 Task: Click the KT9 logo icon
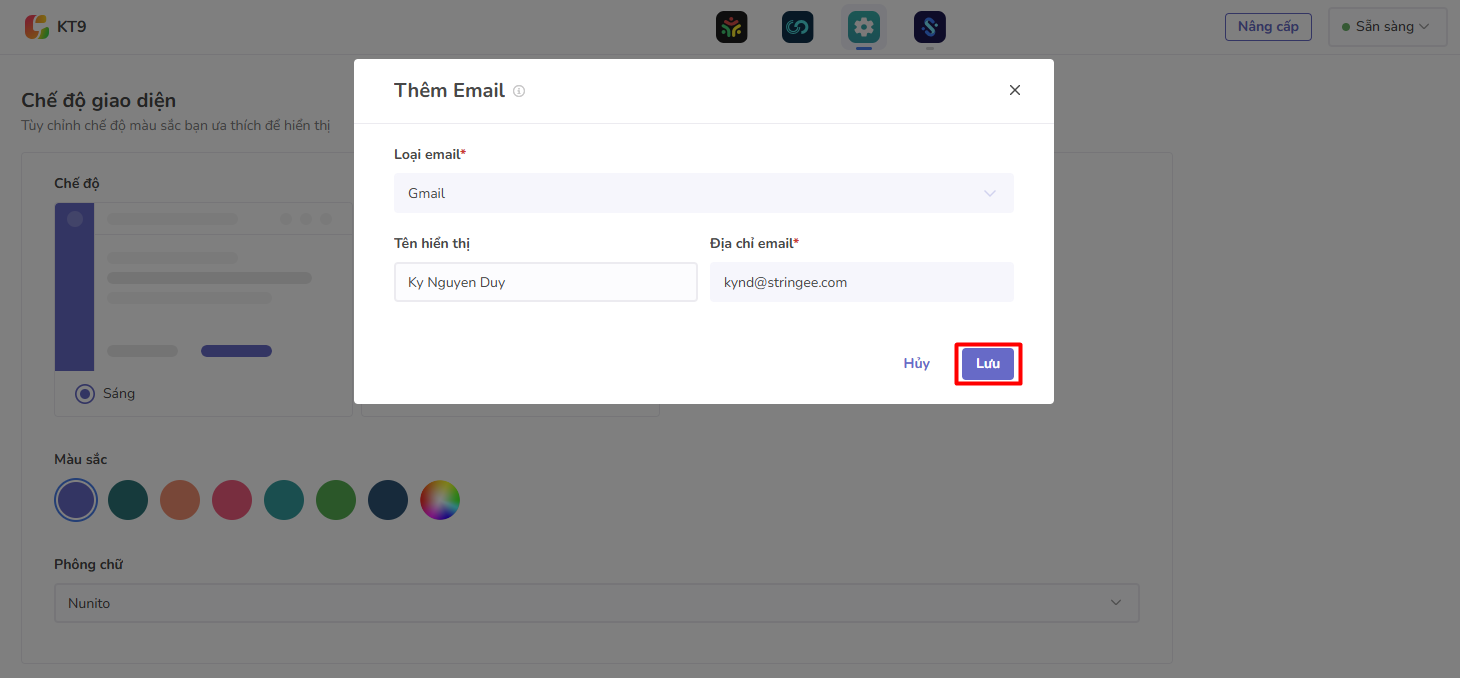(37, 27)
